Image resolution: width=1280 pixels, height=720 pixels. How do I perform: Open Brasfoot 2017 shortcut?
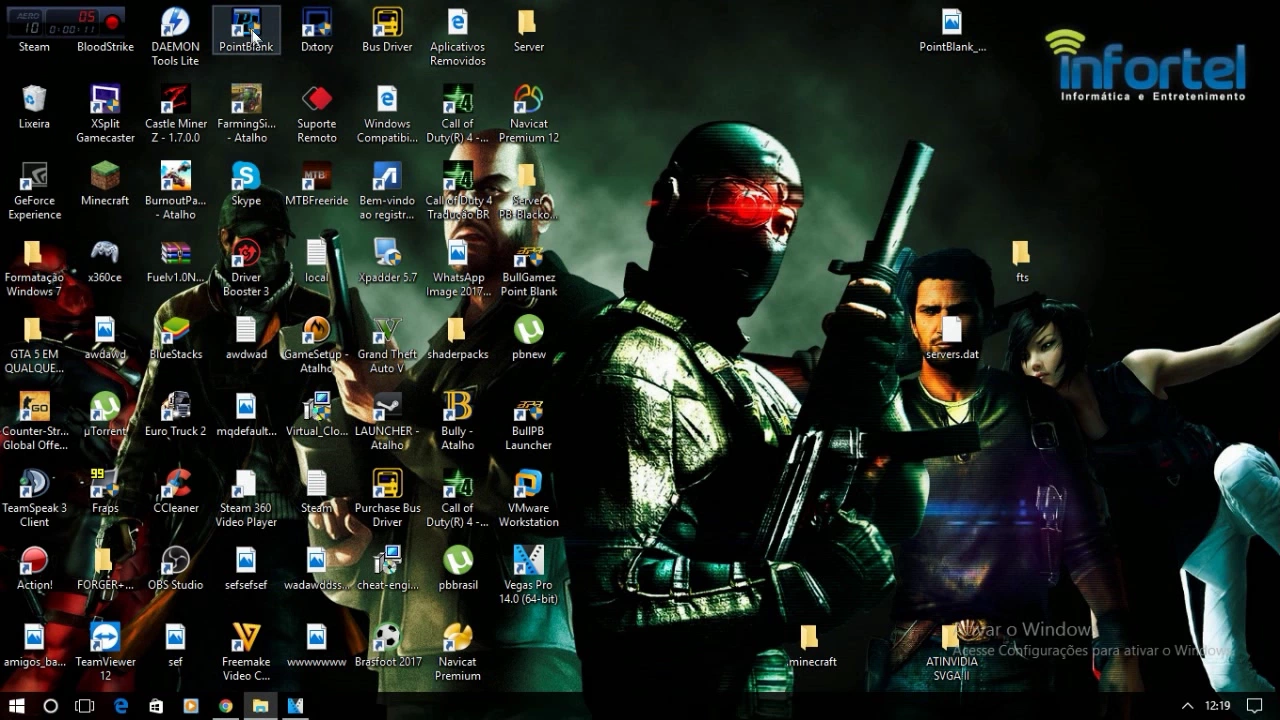pyautogui.click(x=387, y=647)
